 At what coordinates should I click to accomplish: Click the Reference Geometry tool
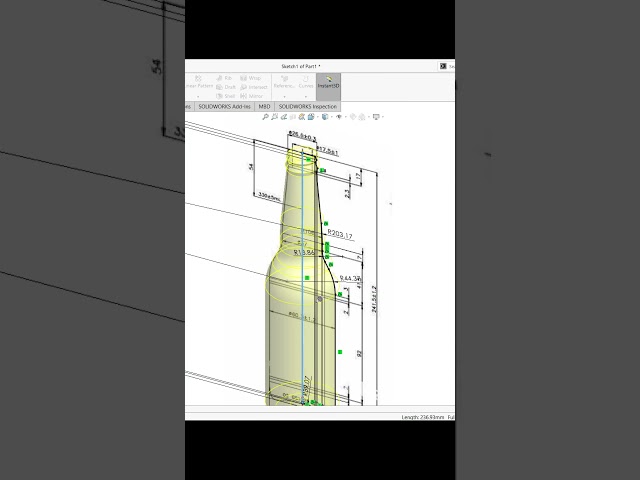point(284,82)
